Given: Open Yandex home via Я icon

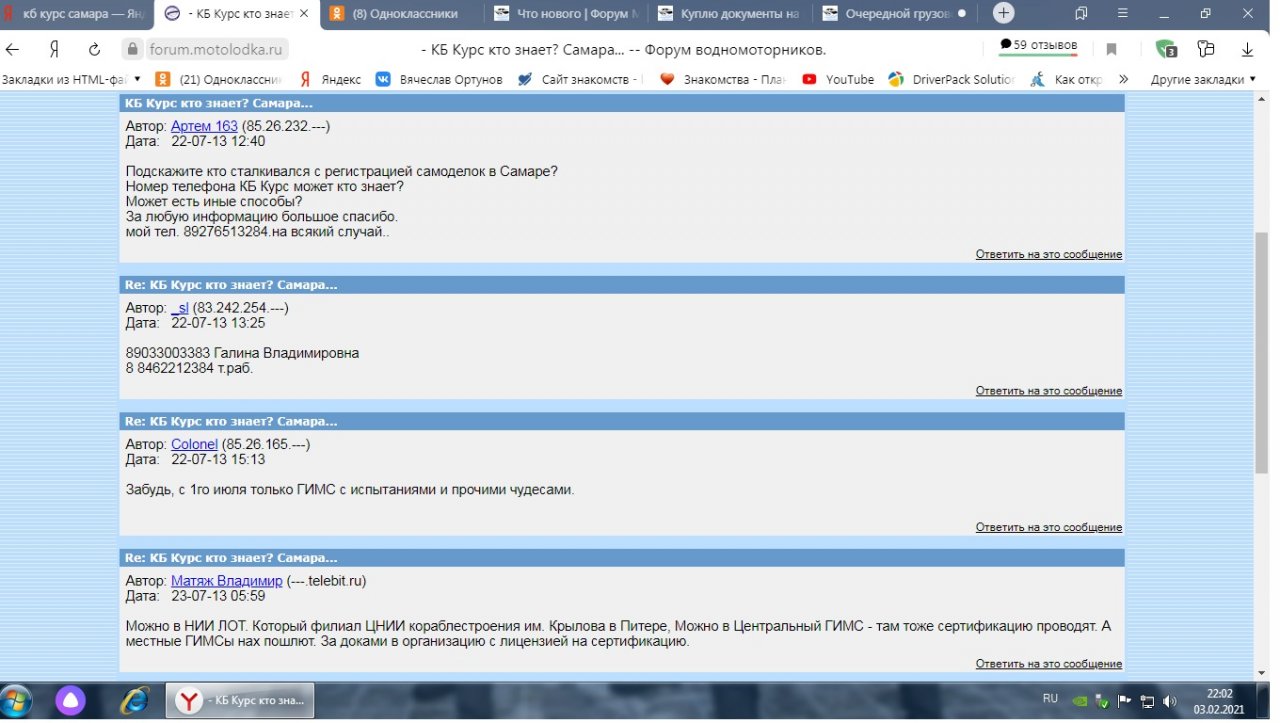Looking at the screenshot, I should coord(56,49).
